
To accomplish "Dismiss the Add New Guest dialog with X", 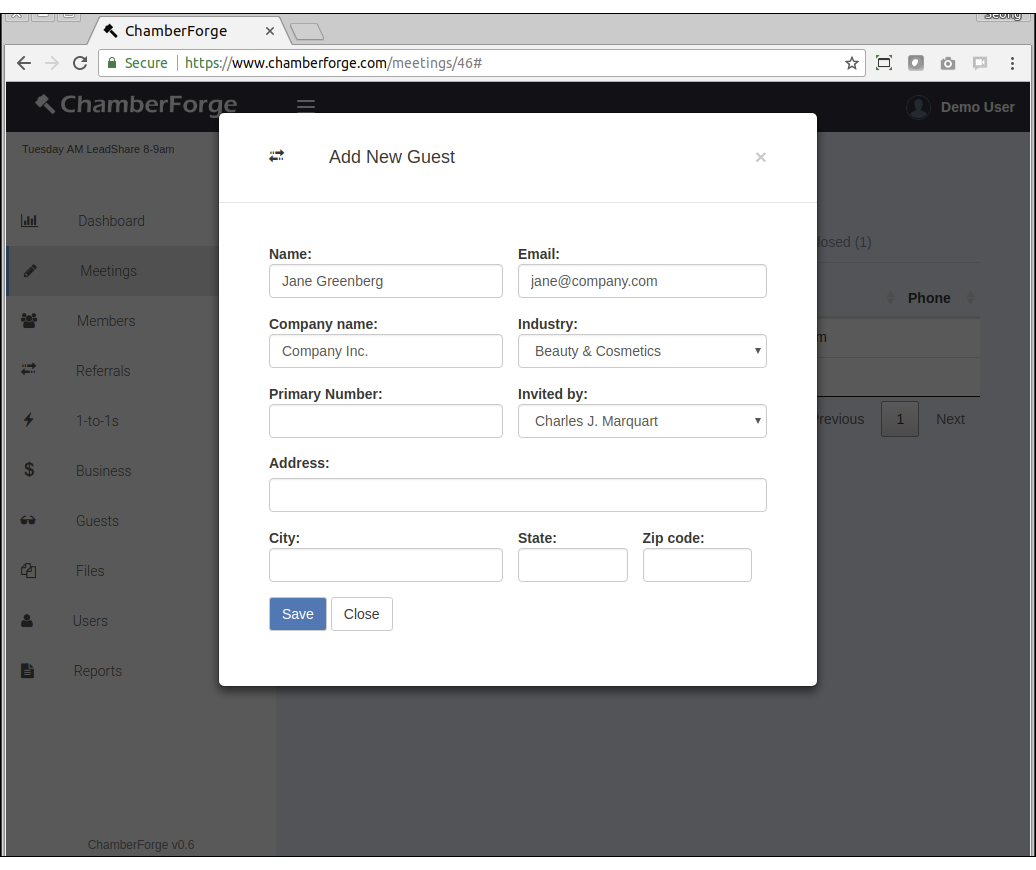I will 760,157.
